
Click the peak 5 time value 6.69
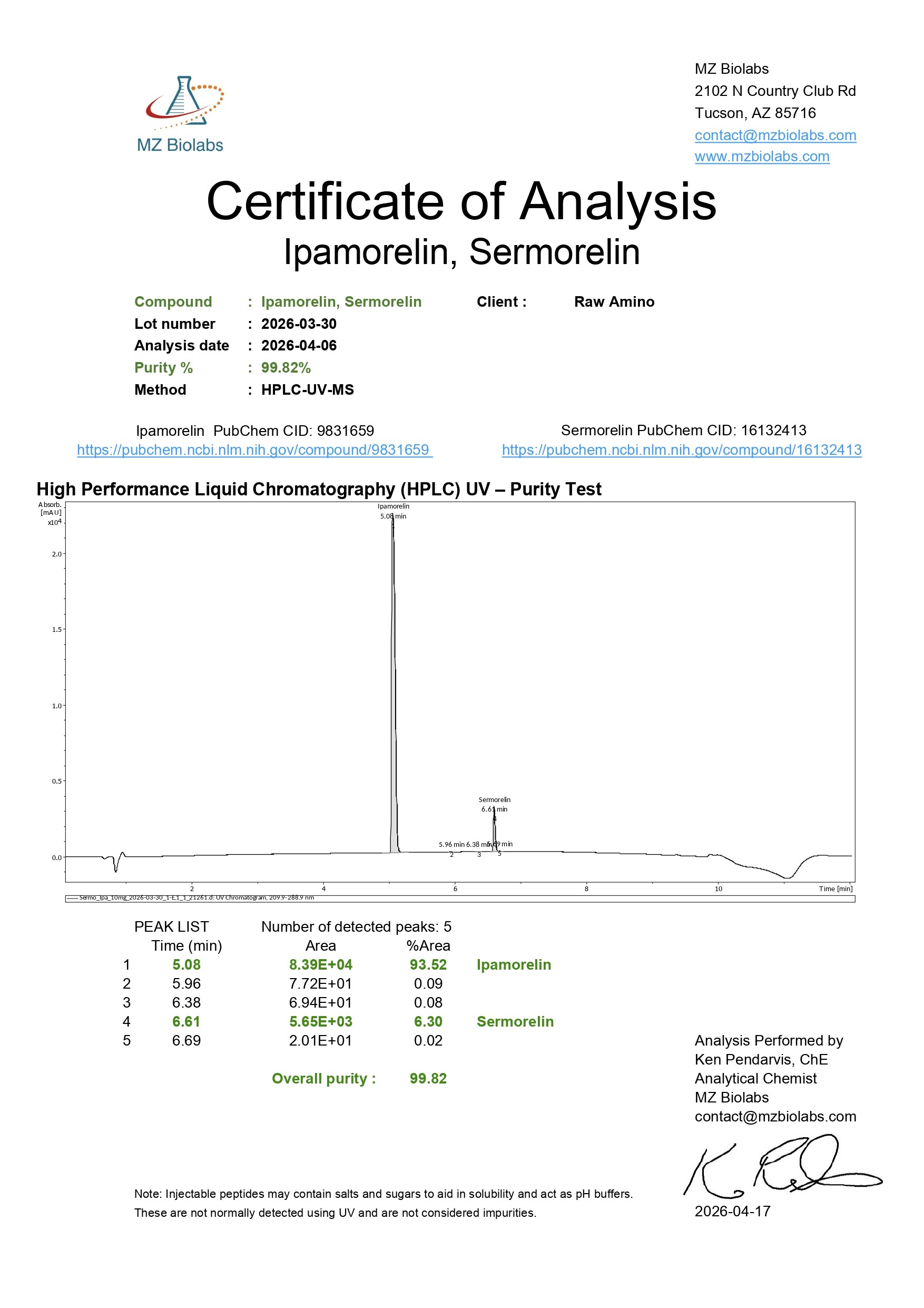(186, 1041)
